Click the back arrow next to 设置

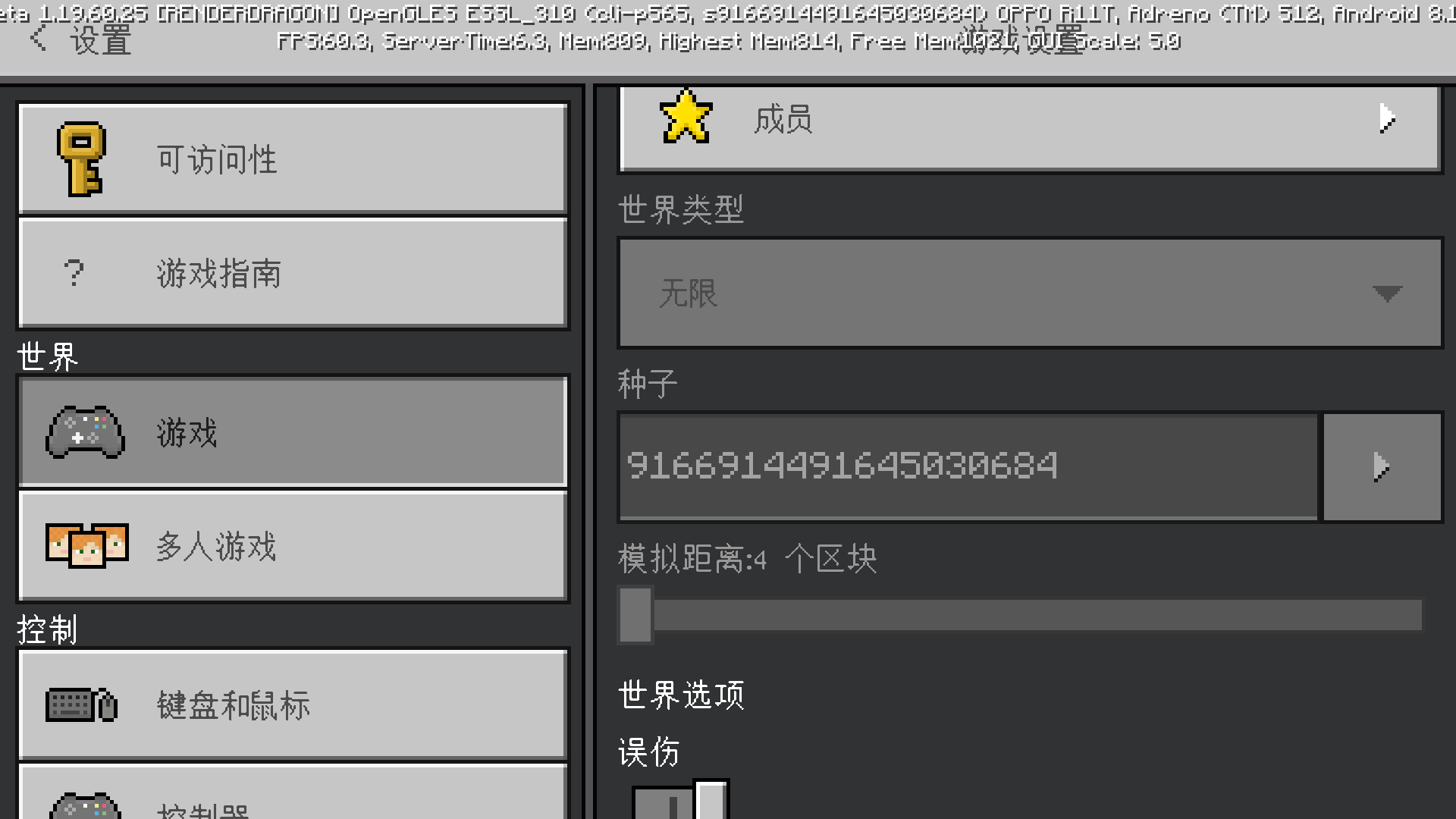click(x=38, y=38)
